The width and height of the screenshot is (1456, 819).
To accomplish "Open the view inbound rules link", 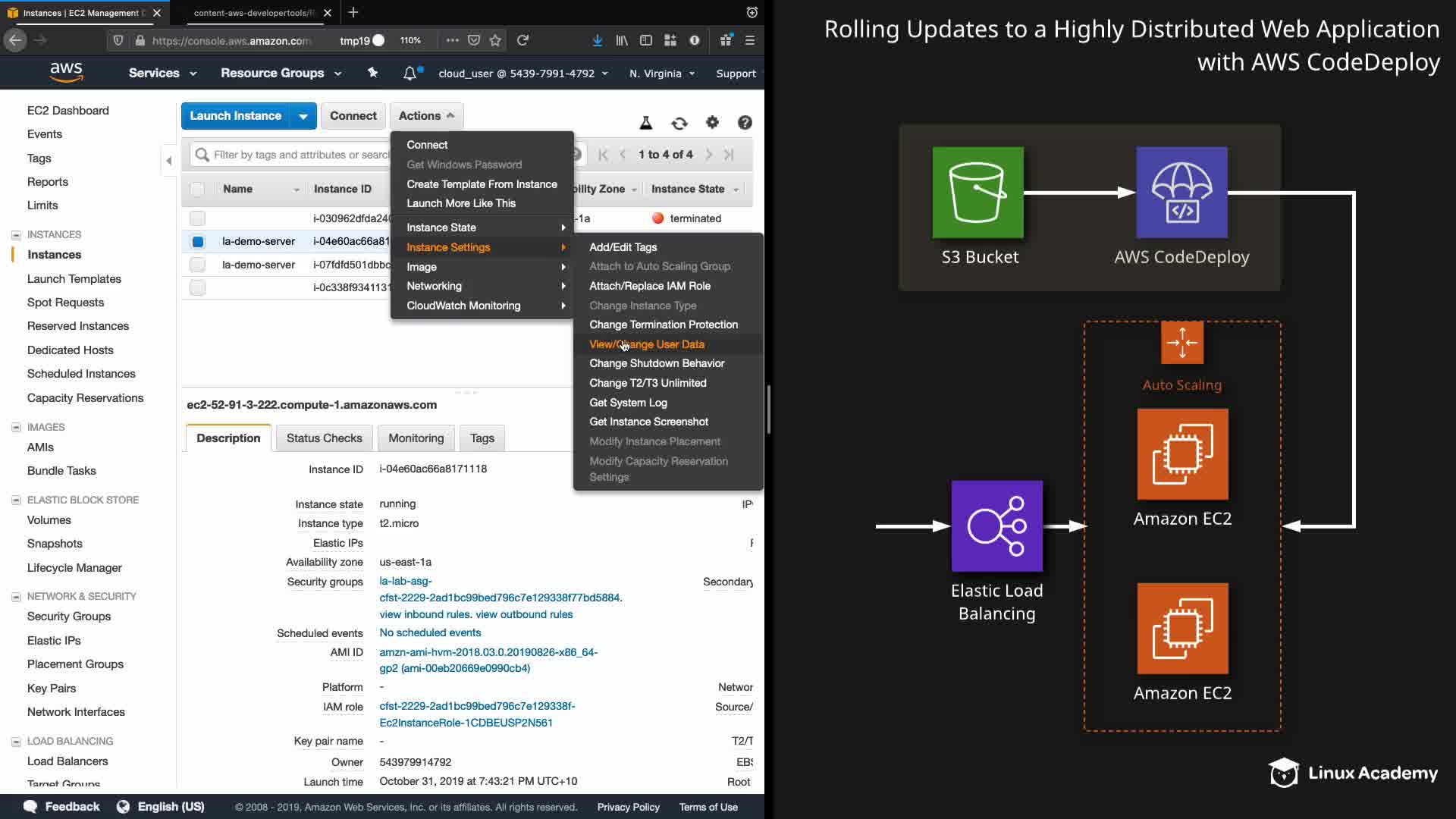I will 425,614.
